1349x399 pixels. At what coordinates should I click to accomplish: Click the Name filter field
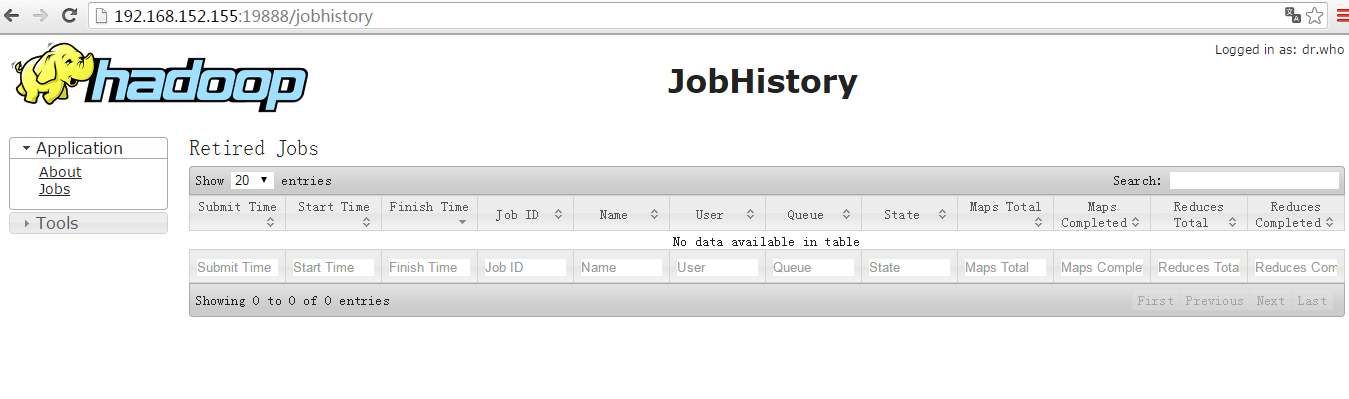pos(620,267)
